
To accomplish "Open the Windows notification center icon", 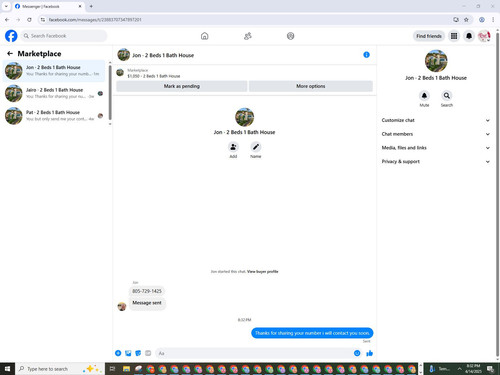I will [x=490, y=369].
